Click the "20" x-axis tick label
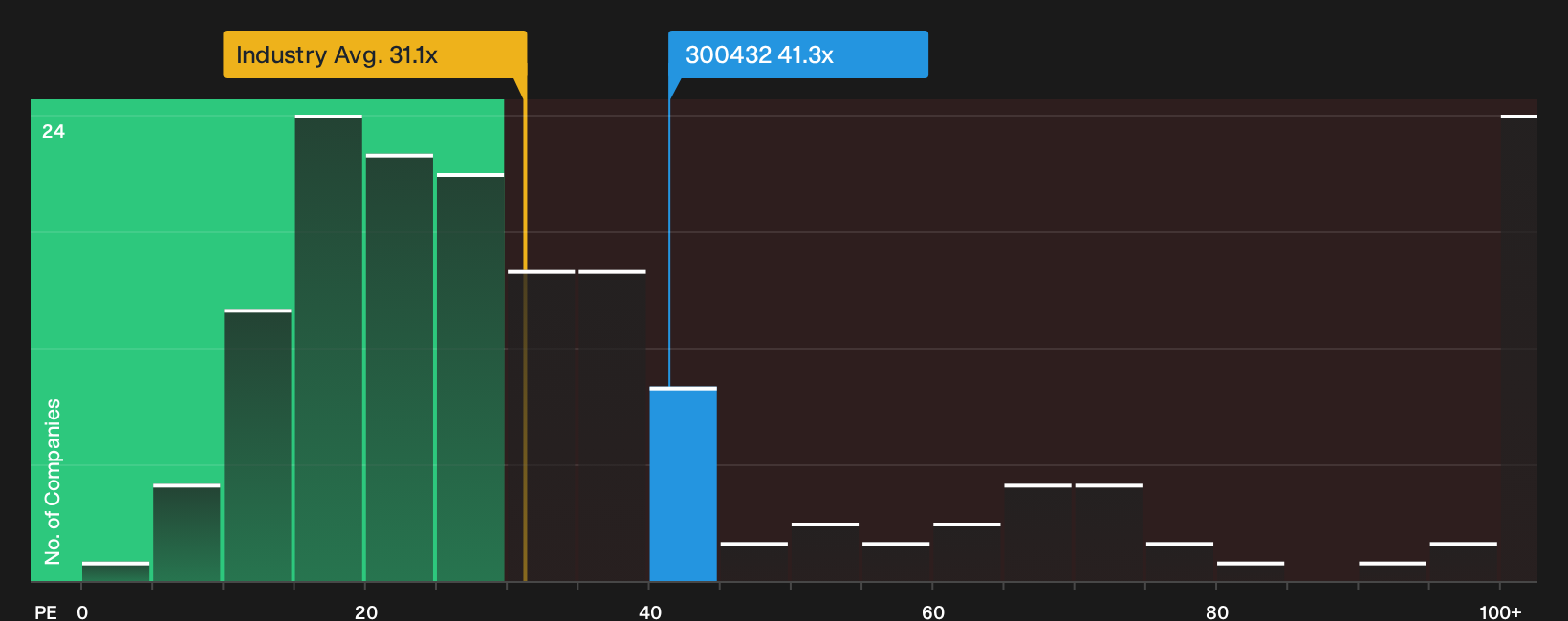Image resolution: width=1568 pixels, height=621 pixels. tap(366, 611)
